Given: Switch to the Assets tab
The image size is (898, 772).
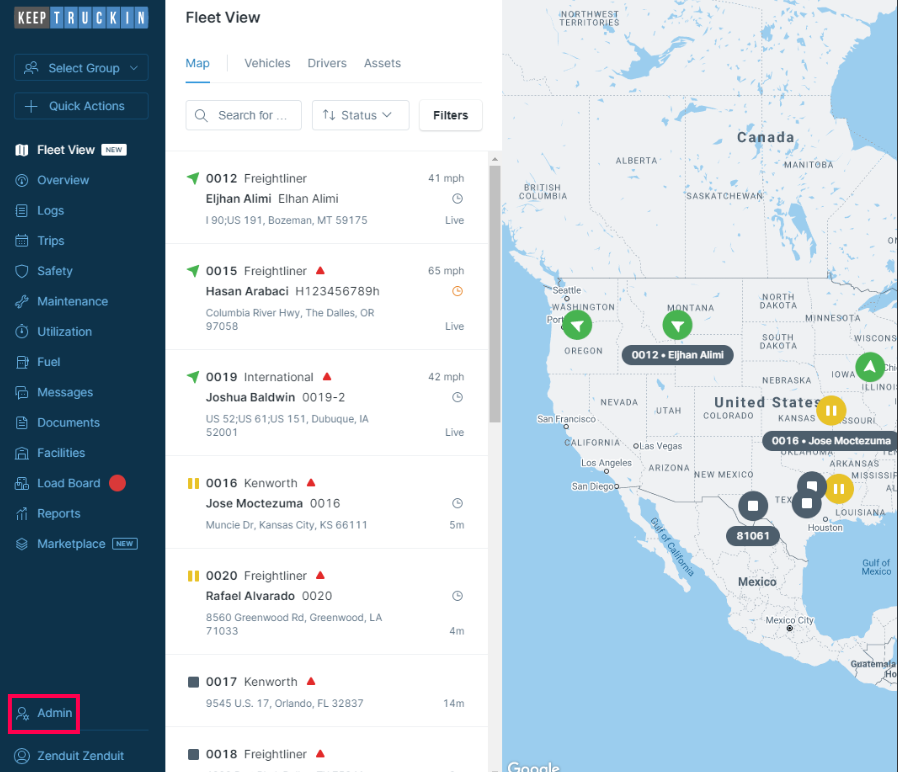Looking at the screenshot, I should coord(383,63).
